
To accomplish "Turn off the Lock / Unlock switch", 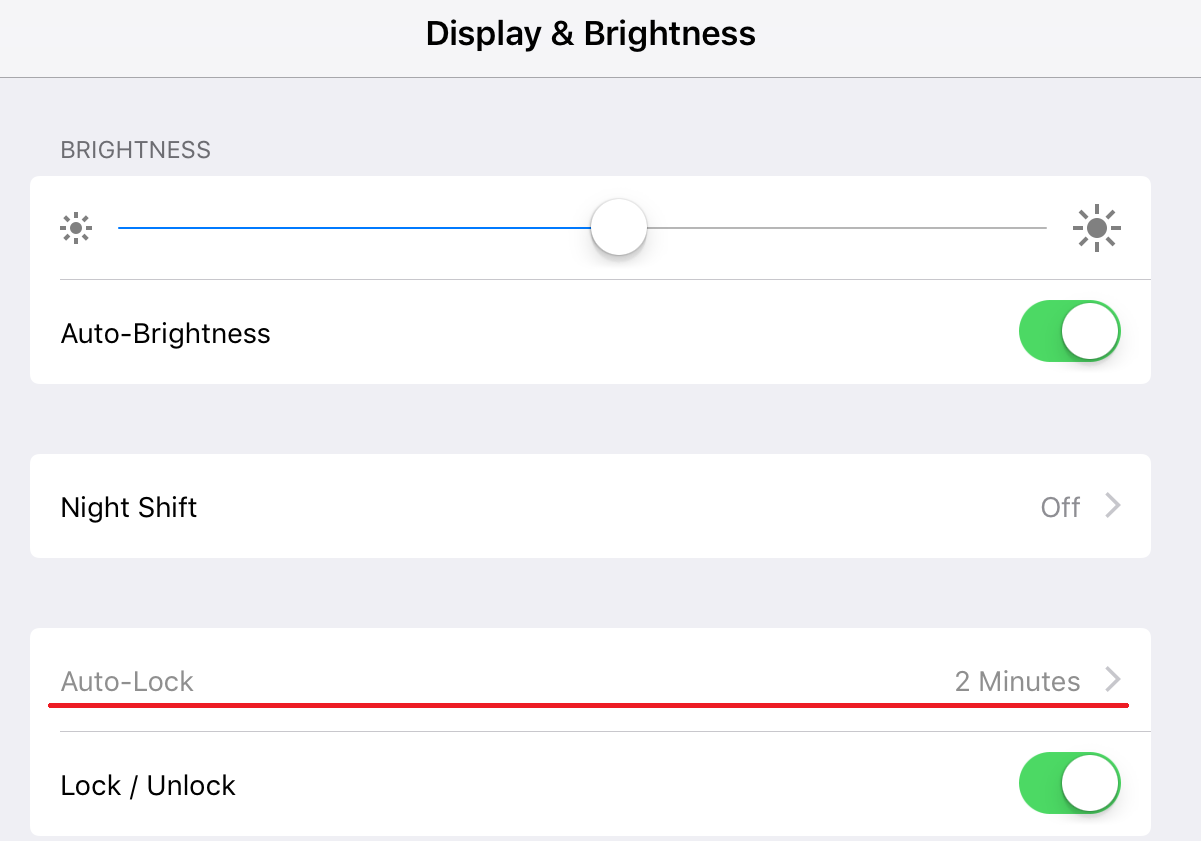I will pyautogui.click(x=1070, y=783).
